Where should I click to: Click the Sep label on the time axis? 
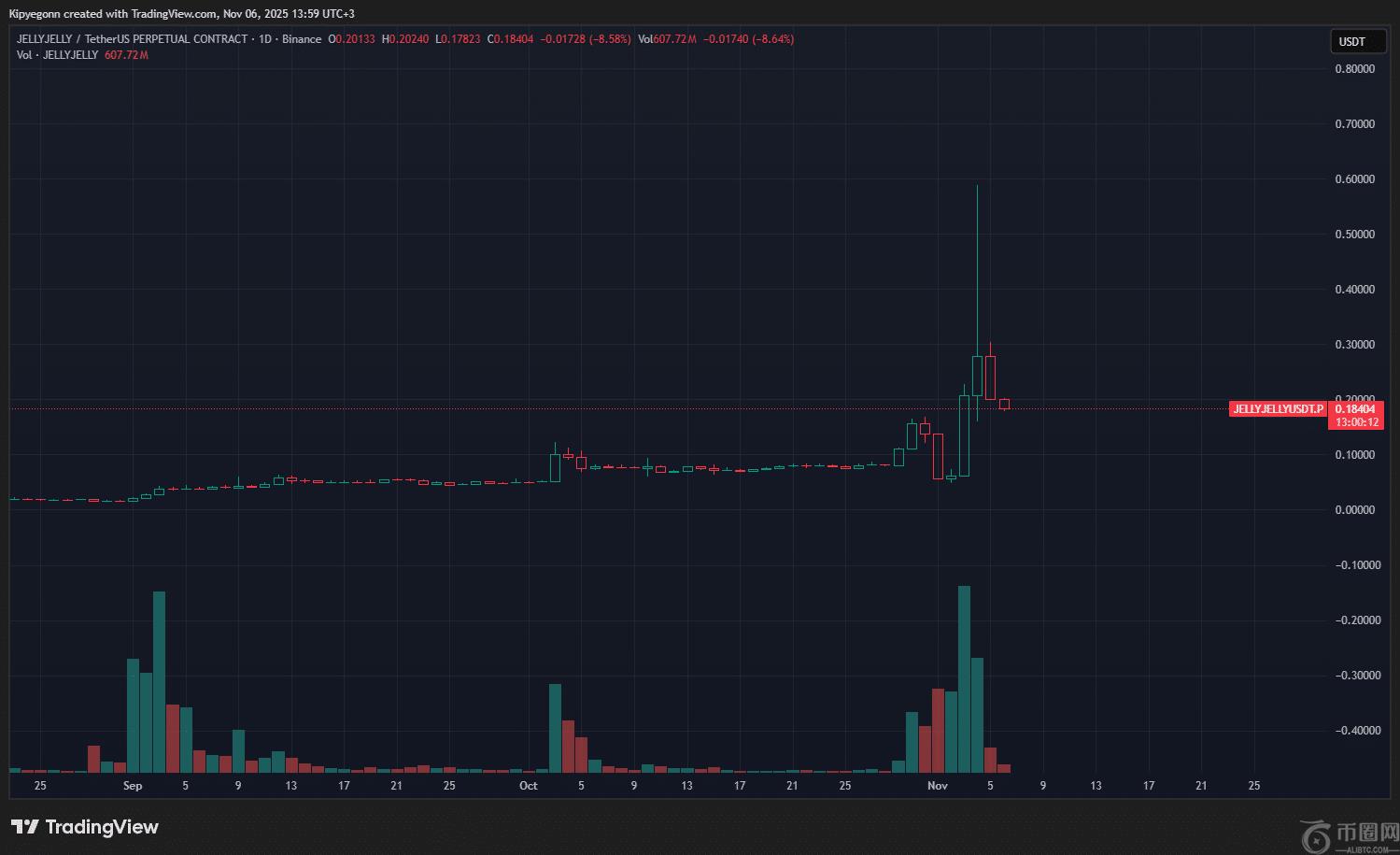[x=133, y=786]
